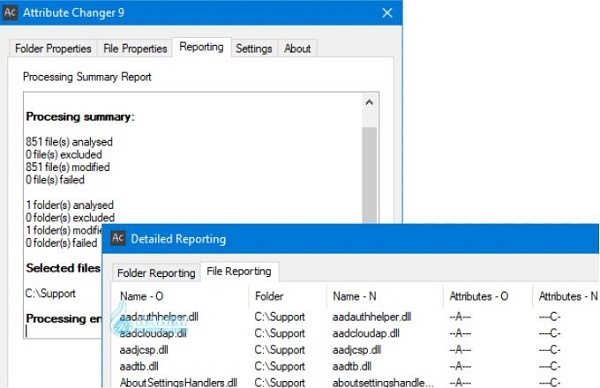Click the '0 file(s) failed' line
Viewport: 600px width, 388px height.
tap(55, 180)
